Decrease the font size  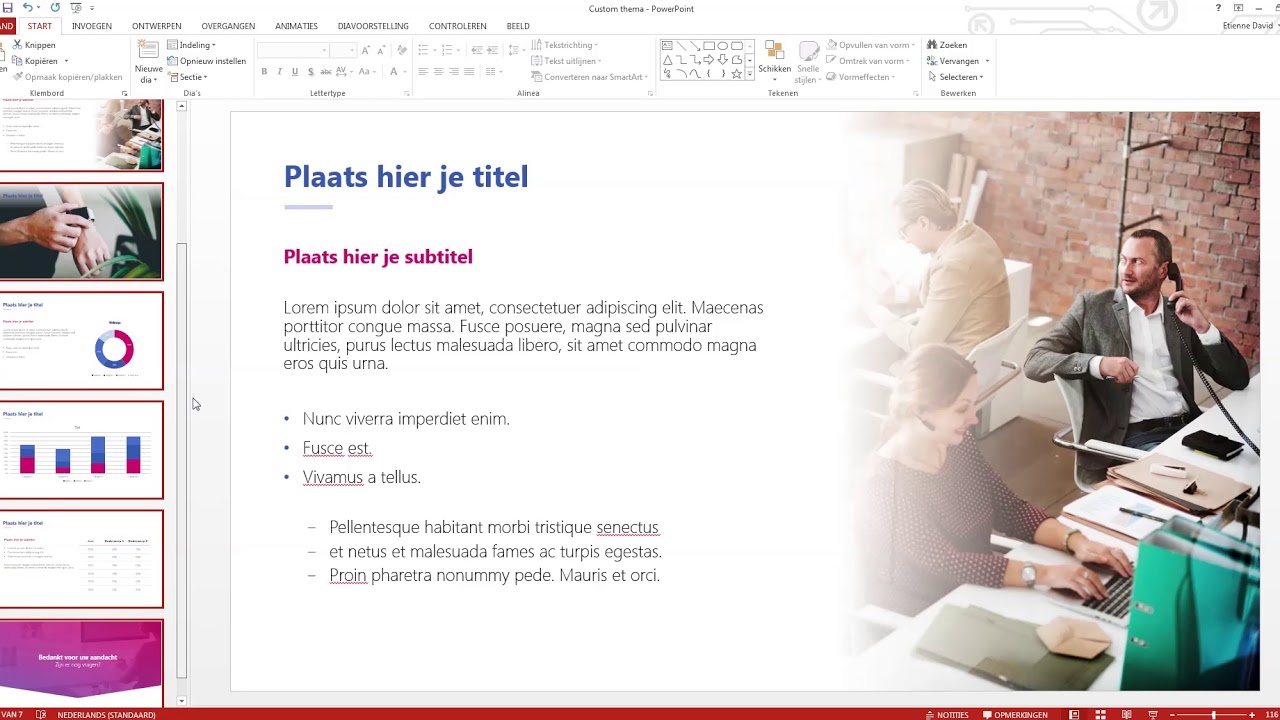pyautogui.click(x=382, y=50)
